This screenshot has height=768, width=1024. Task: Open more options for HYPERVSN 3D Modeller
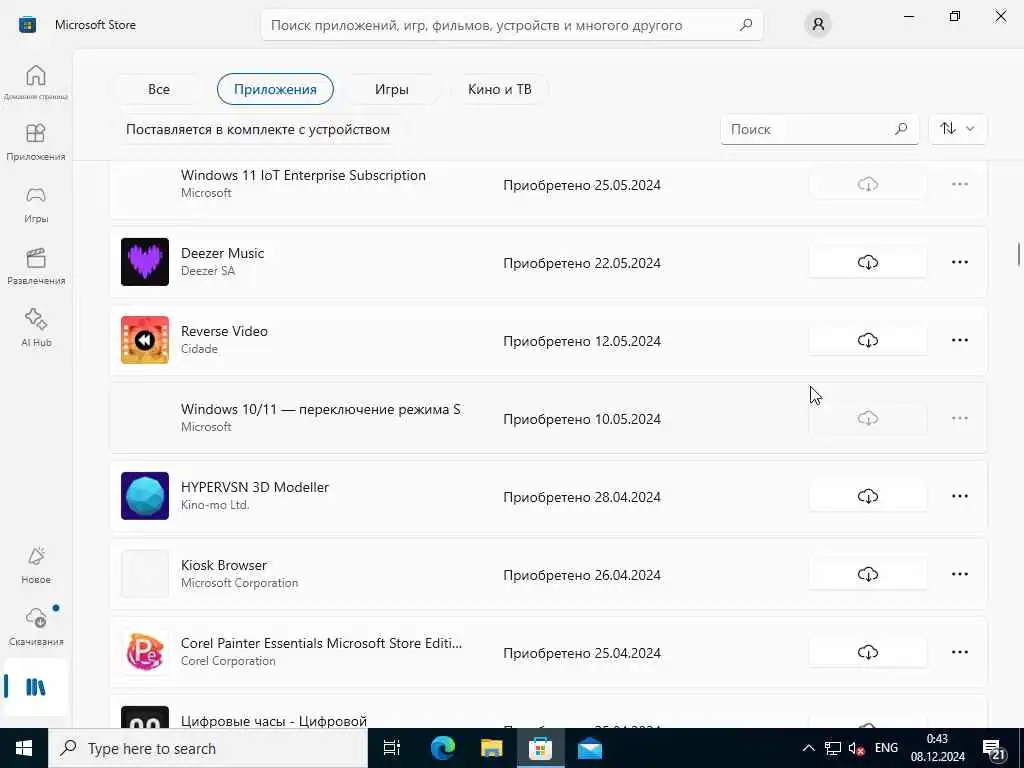point(959,496)
